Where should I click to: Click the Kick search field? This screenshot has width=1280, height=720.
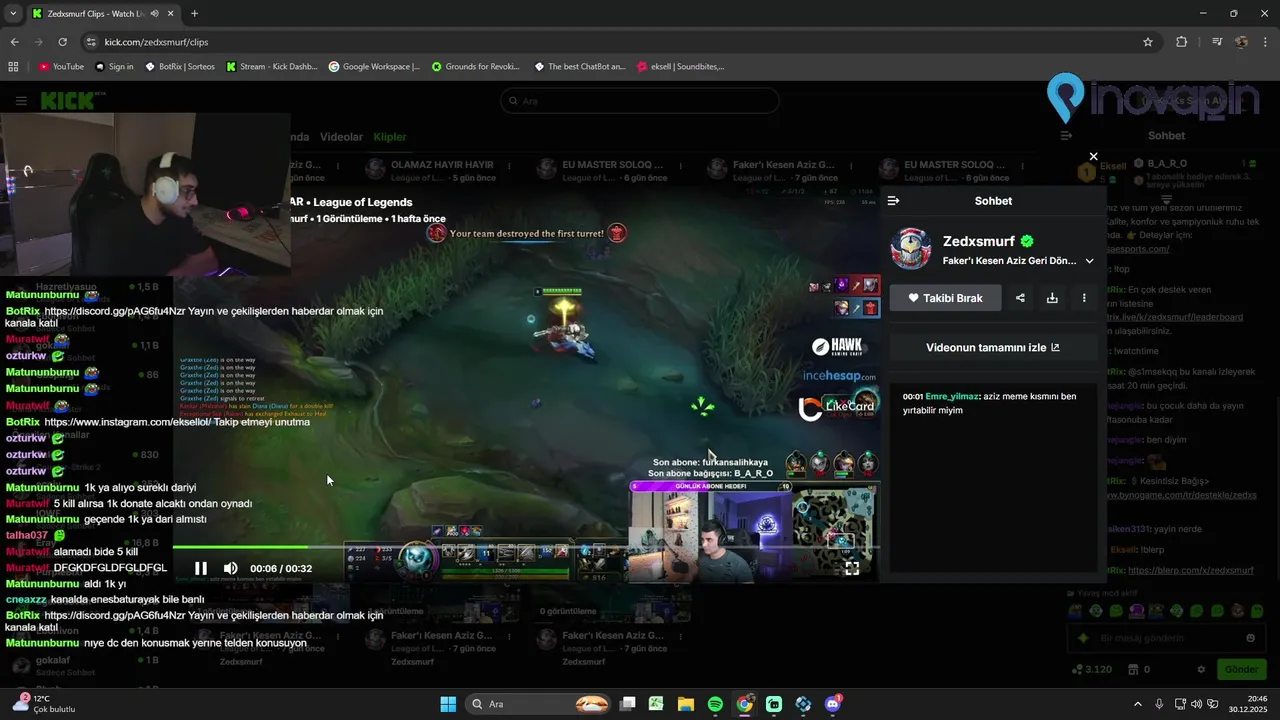[640, 101]
